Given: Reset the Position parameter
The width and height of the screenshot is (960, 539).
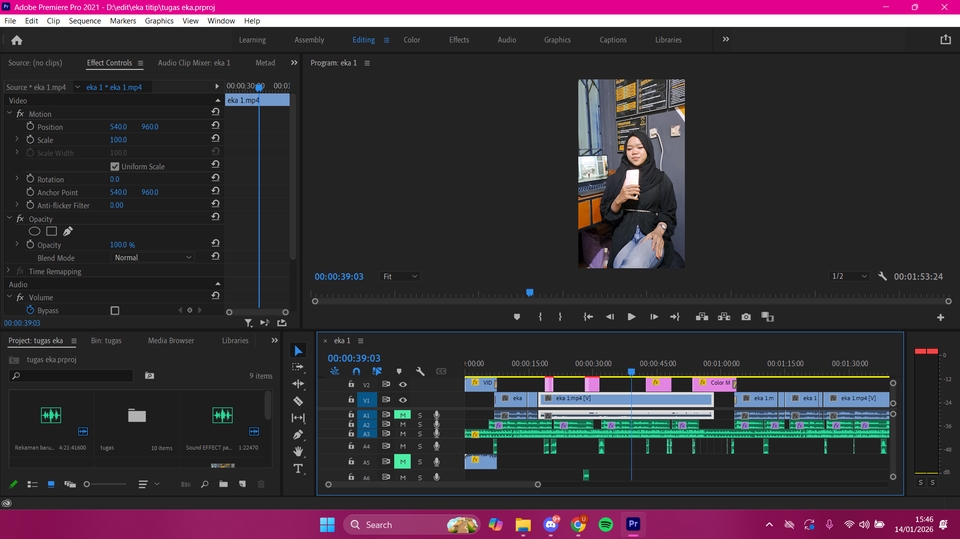Looking at the screenshot, I should [x=216, y=126].
